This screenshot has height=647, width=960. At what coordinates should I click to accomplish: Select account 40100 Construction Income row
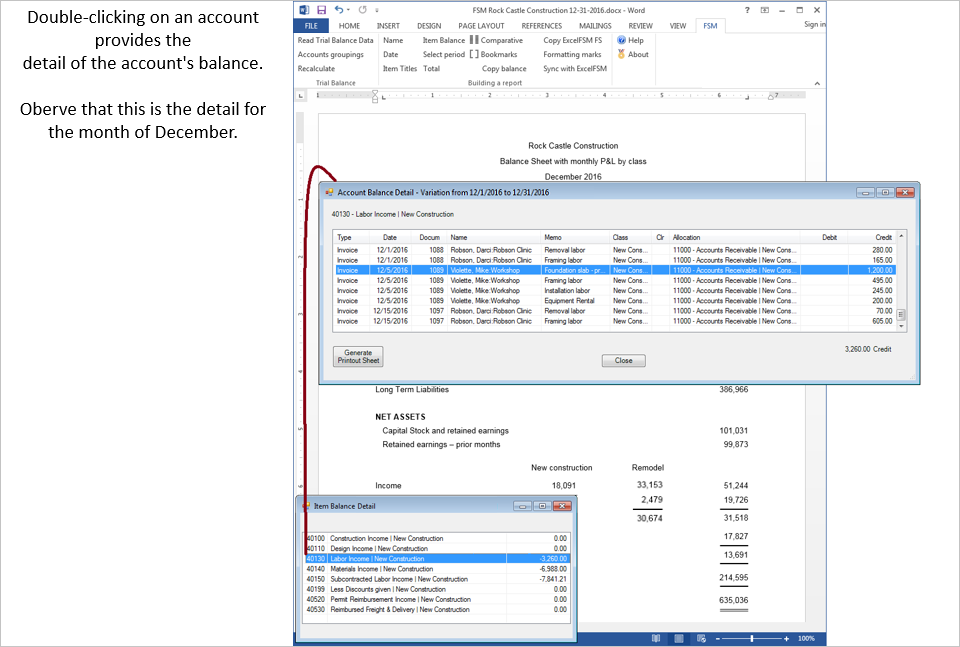coord(437,538)
